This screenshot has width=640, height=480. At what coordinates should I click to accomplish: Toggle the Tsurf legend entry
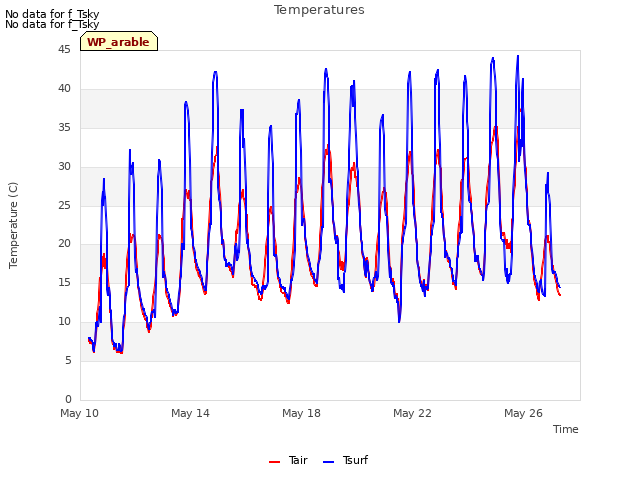(x=345, y=460)
